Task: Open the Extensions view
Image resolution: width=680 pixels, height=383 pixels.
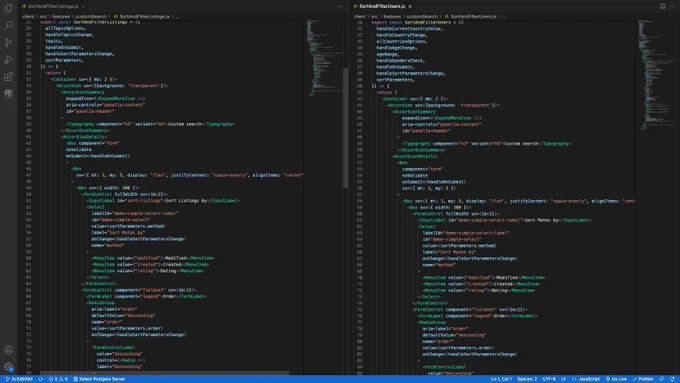Action: click(8, 77)
